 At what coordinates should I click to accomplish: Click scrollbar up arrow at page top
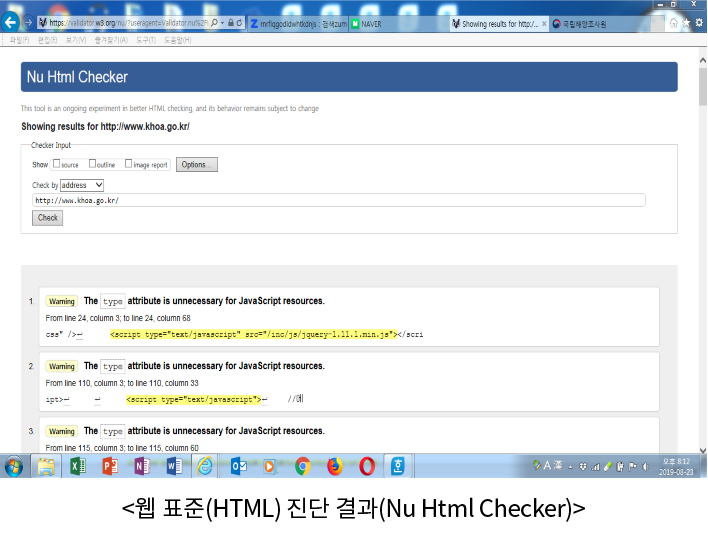pyautogui.click(x=703, y=60)
